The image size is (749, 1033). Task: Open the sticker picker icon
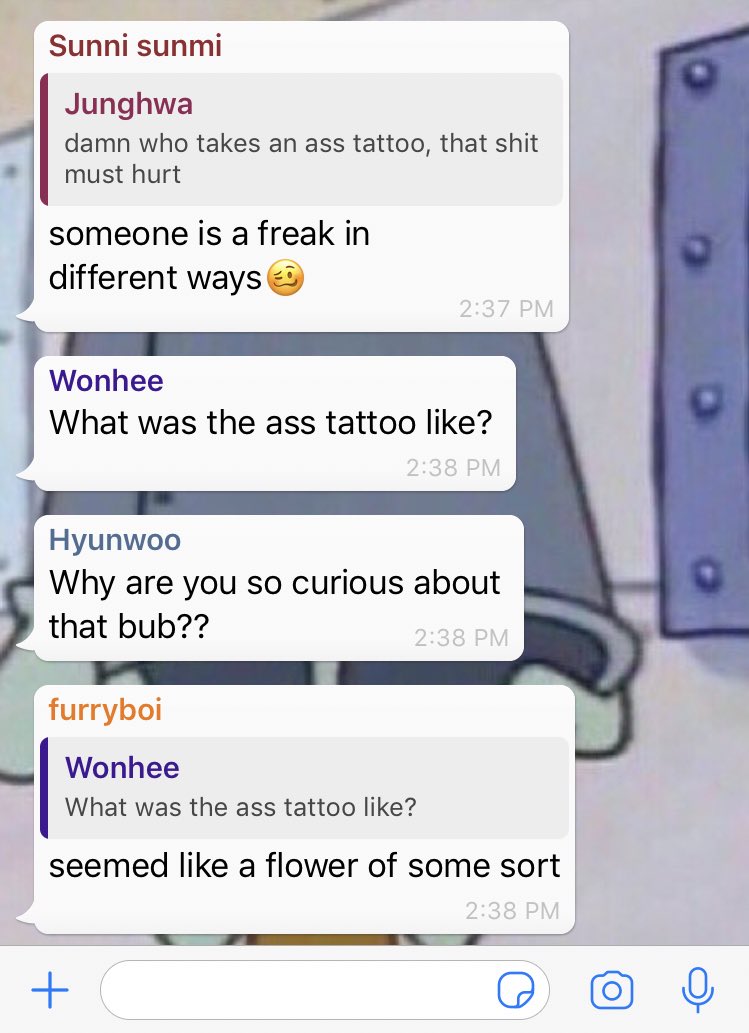[516, 990]
